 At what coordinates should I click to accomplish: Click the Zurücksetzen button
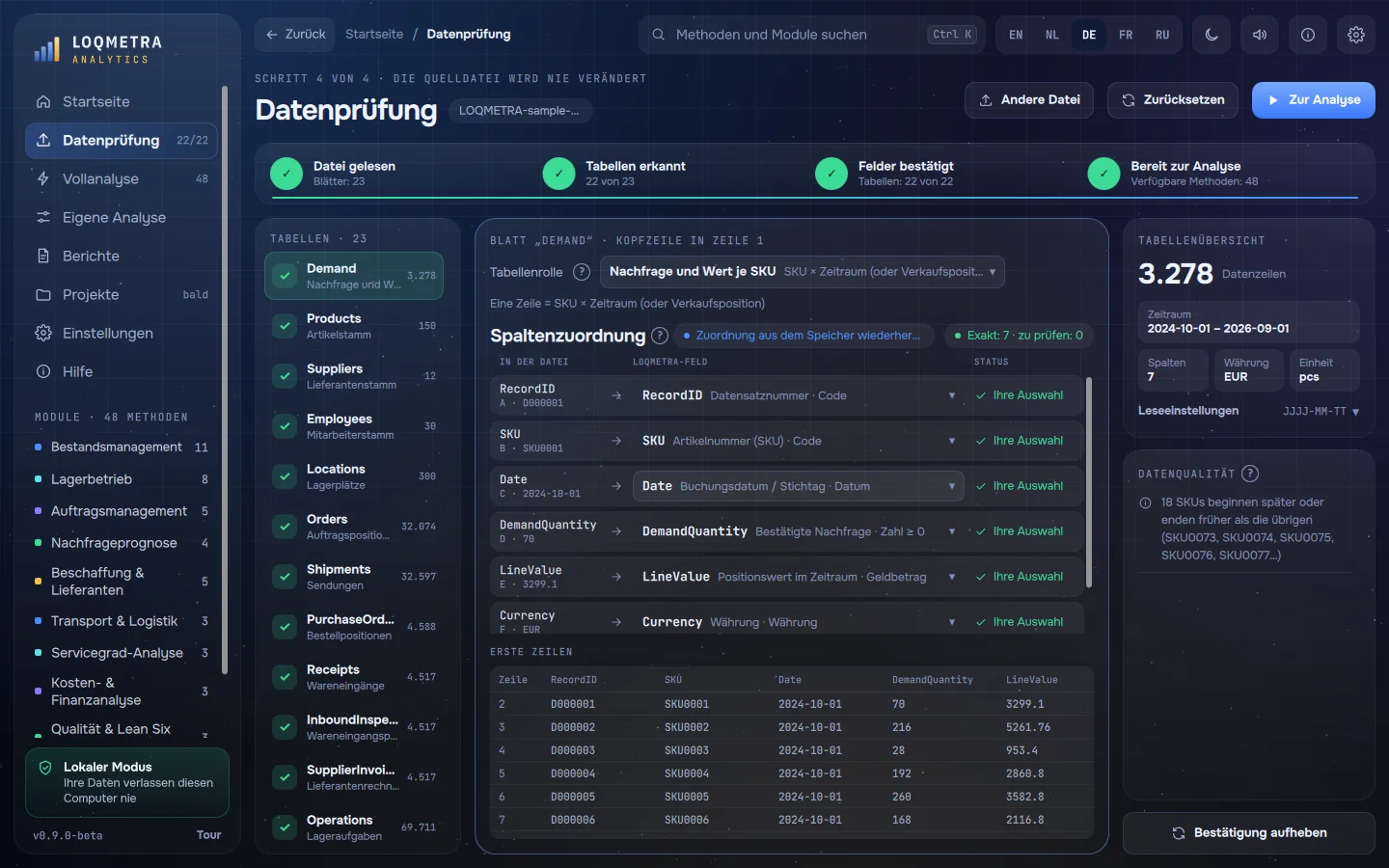coord(1173,100)
